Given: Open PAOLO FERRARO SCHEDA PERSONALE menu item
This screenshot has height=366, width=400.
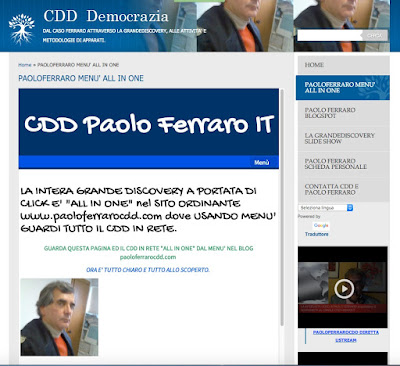Looking at the screenshot, I should pyautogui.click(x=343, y=164).
